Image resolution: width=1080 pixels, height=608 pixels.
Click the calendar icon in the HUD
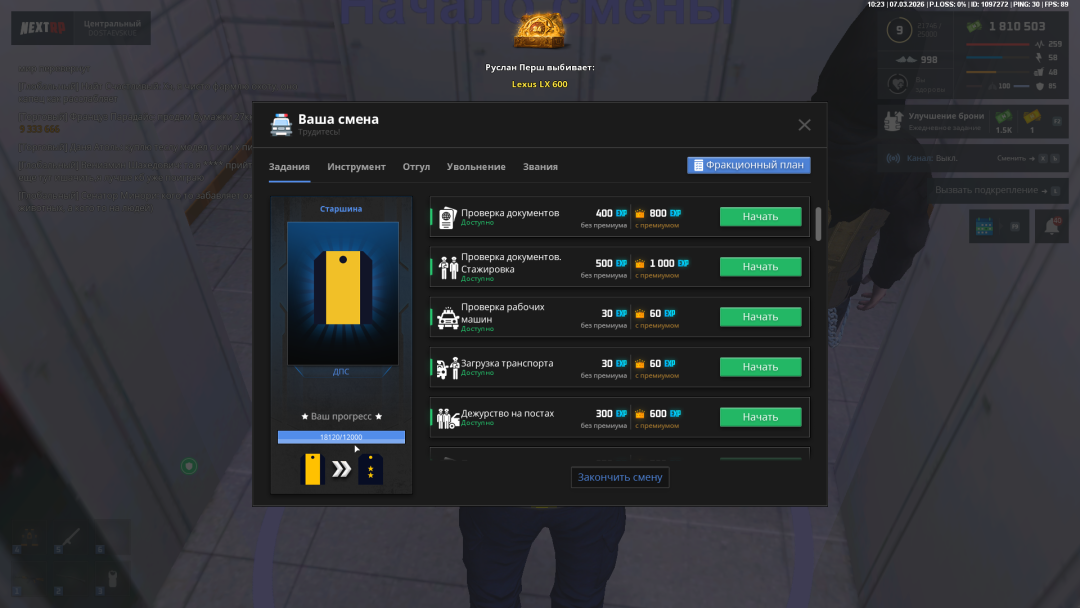coord(986,227)
